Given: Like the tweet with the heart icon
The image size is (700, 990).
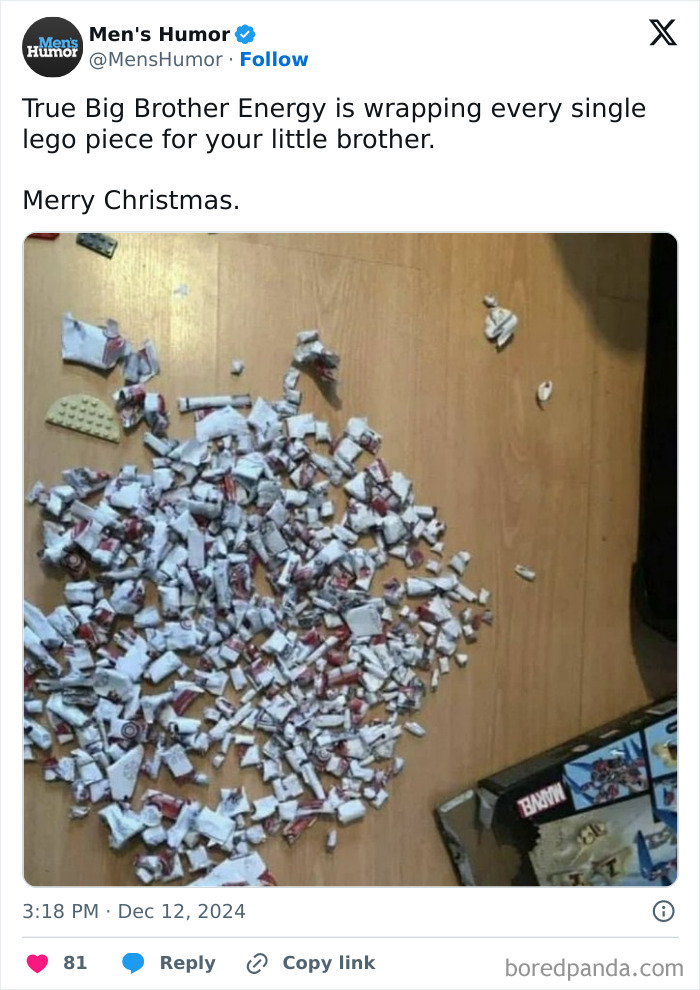Looking at the screenshot, I should pyautogui.click(x=37, y=963).
